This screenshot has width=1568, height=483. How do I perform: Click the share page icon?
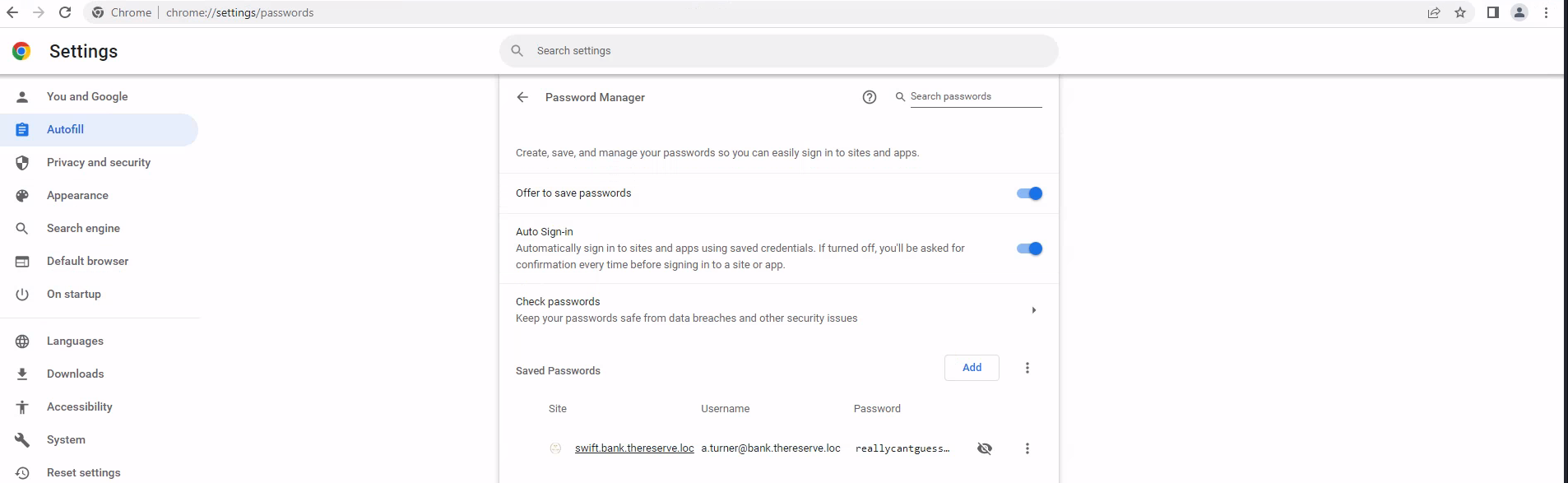1434,12
